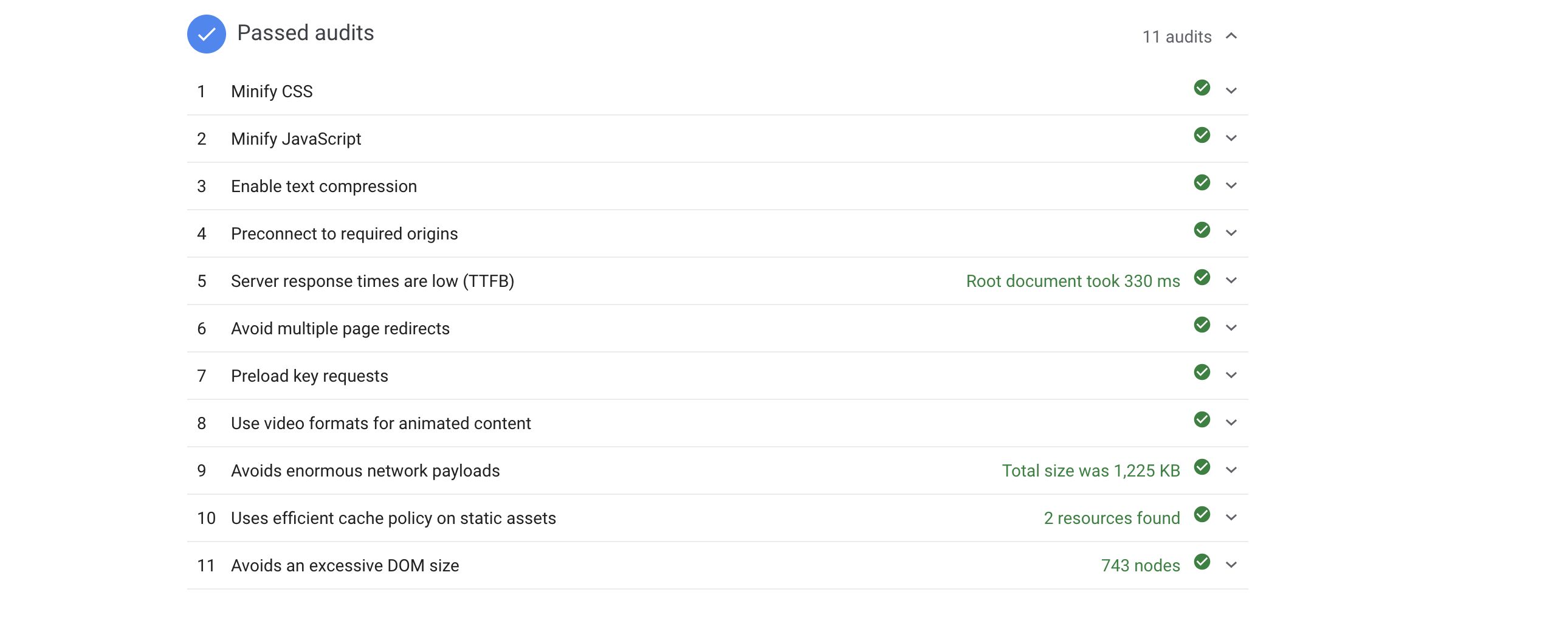The width and height of the screenshot is (1568, 637).
Task: Click the 743 nodes value
Action: point(1140,566)
